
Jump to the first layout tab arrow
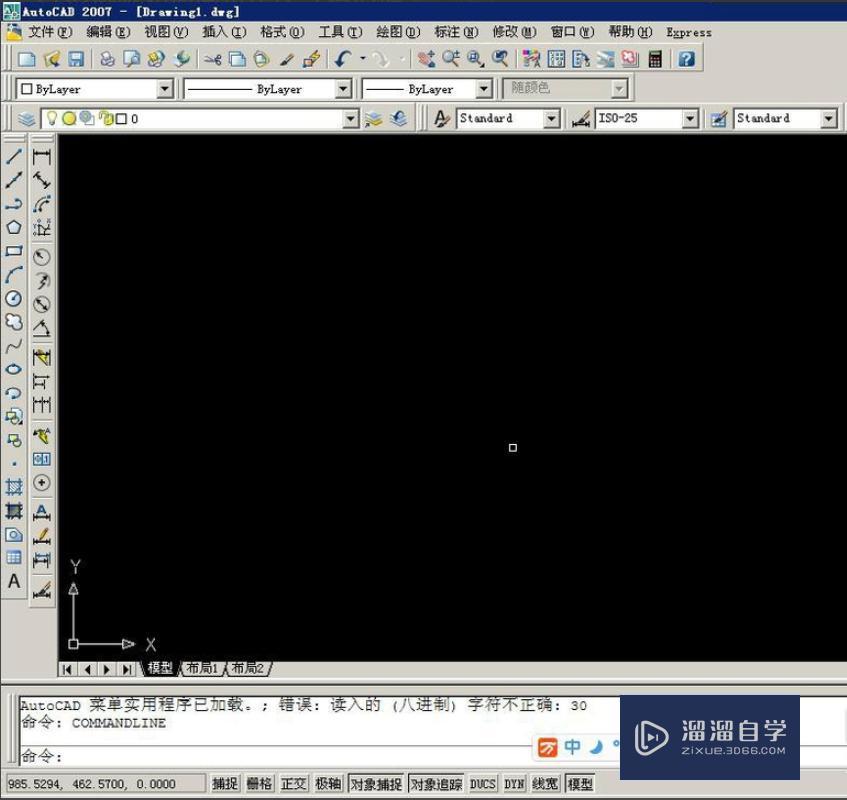click(67, 669)
